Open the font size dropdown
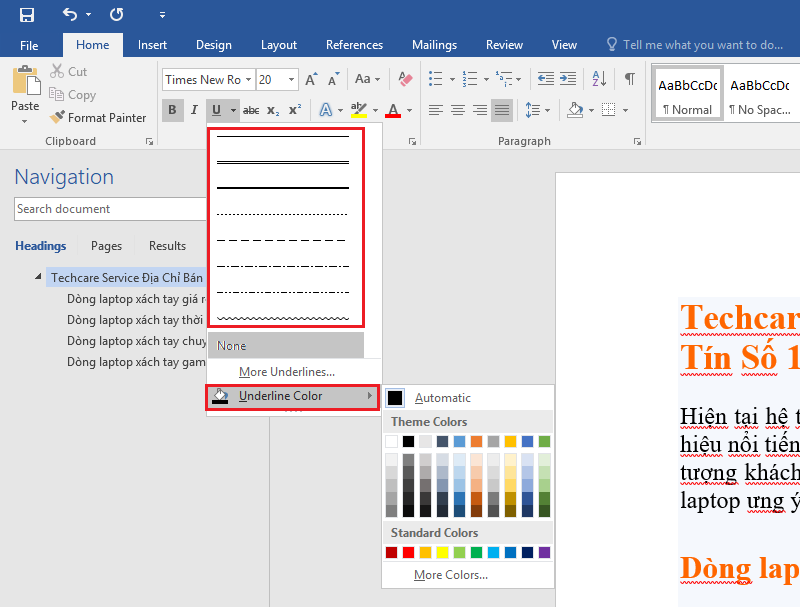This screenshot has height=607, width=800. pos(292,79)
